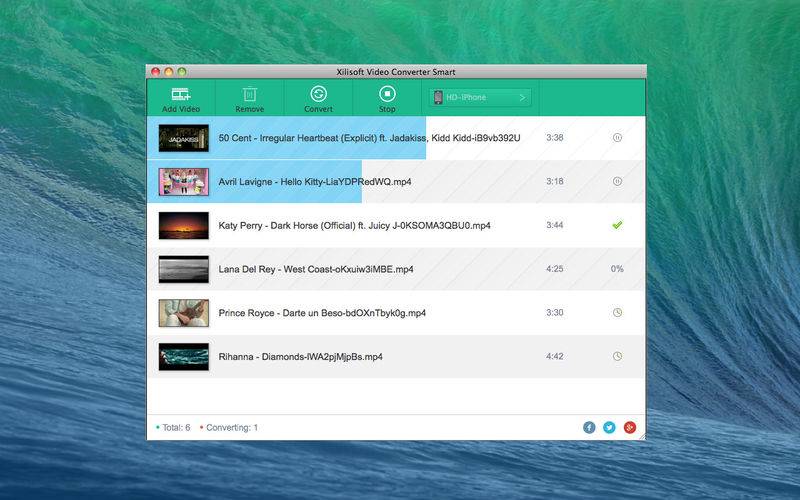Click the Rihanna - Diamonds file name

(301, 357)
